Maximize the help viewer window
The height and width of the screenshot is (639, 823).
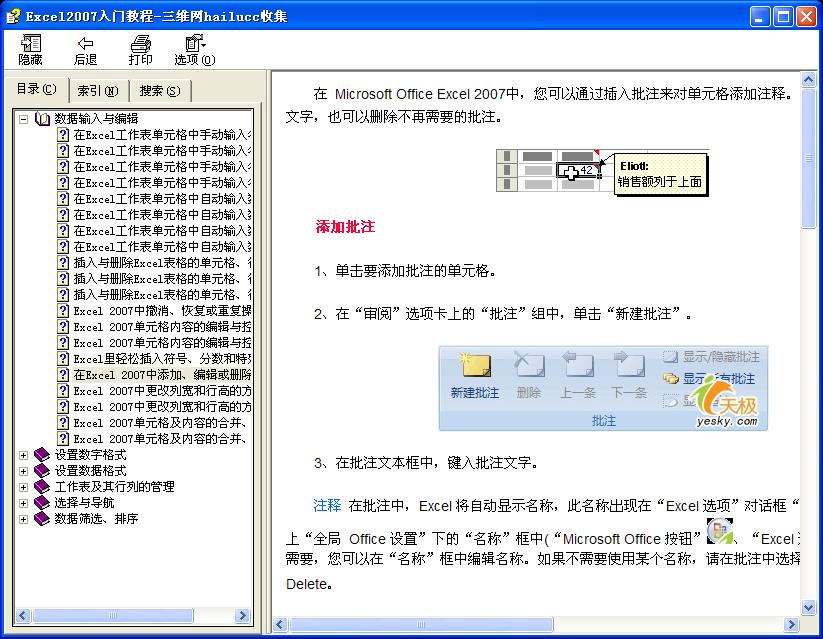pyautogui.click(x=783, y=16)
